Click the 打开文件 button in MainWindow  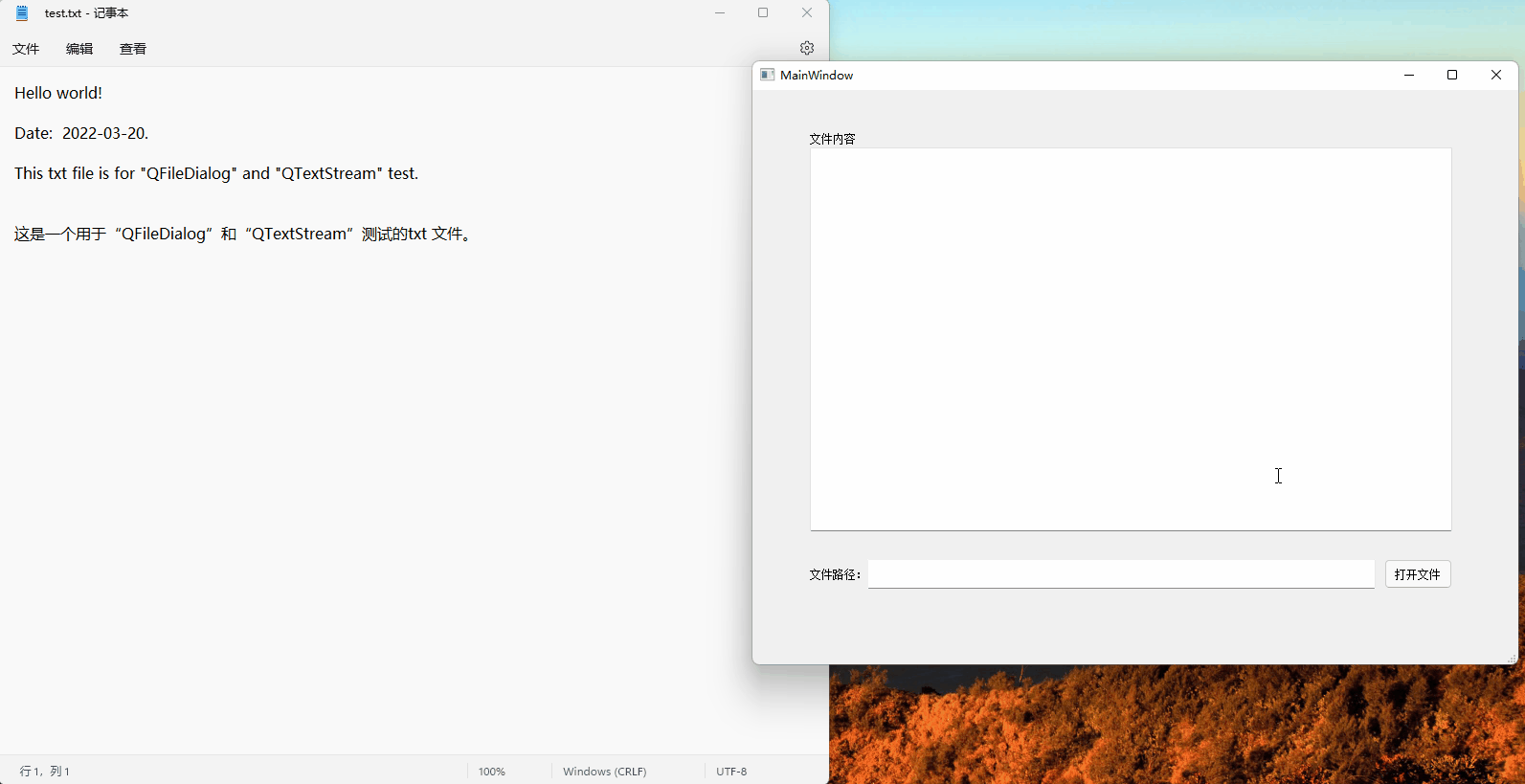[1418, 574]
